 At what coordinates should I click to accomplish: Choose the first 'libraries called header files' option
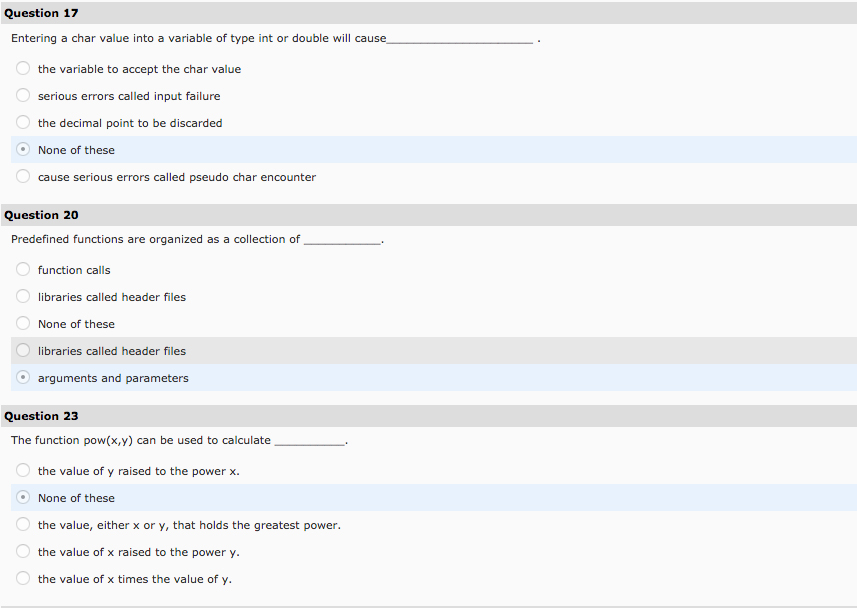click(22, 296)
